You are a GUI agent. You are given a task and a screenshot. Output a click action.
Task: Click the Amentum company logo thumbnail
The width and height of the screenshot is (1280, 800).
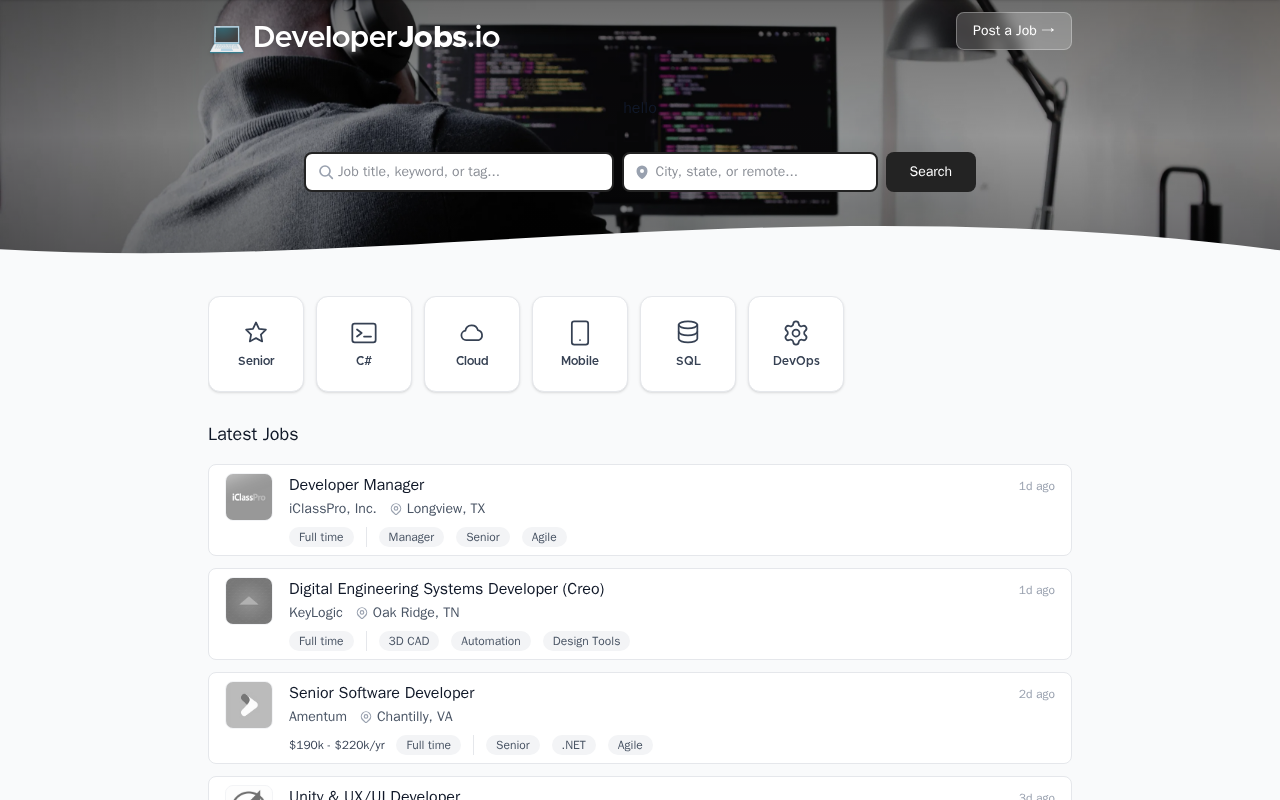click(x=249, y=705)
